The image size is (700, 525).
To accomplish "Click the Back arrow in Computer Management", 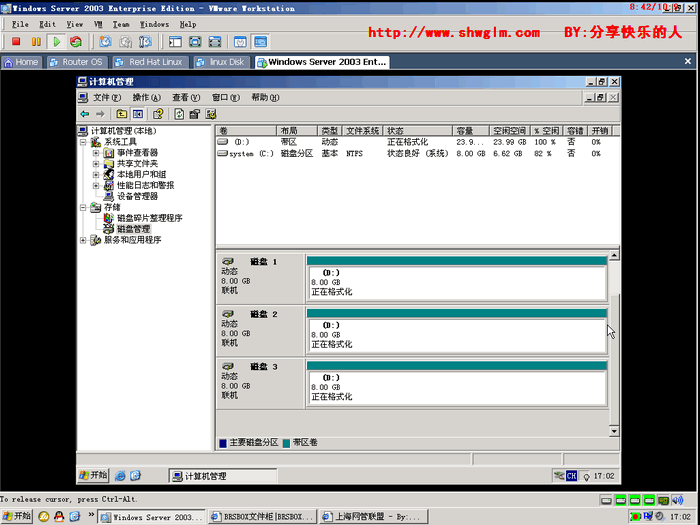I will (x=85, y=114).
